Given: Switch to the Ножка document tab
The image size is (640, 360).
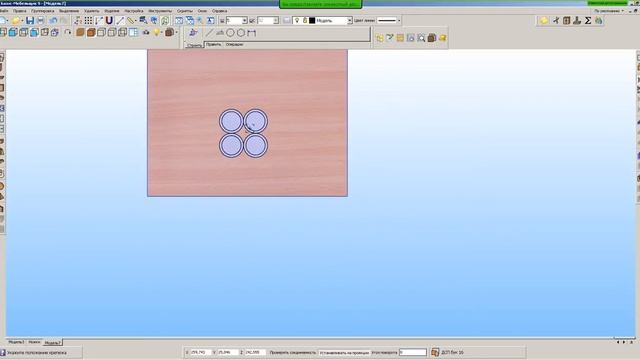Looking at the screenshot, I should (34, 342).
